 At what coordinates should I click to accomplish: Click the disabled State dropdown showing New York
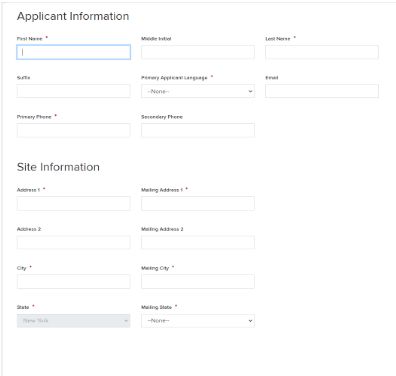tap(73, 321)
